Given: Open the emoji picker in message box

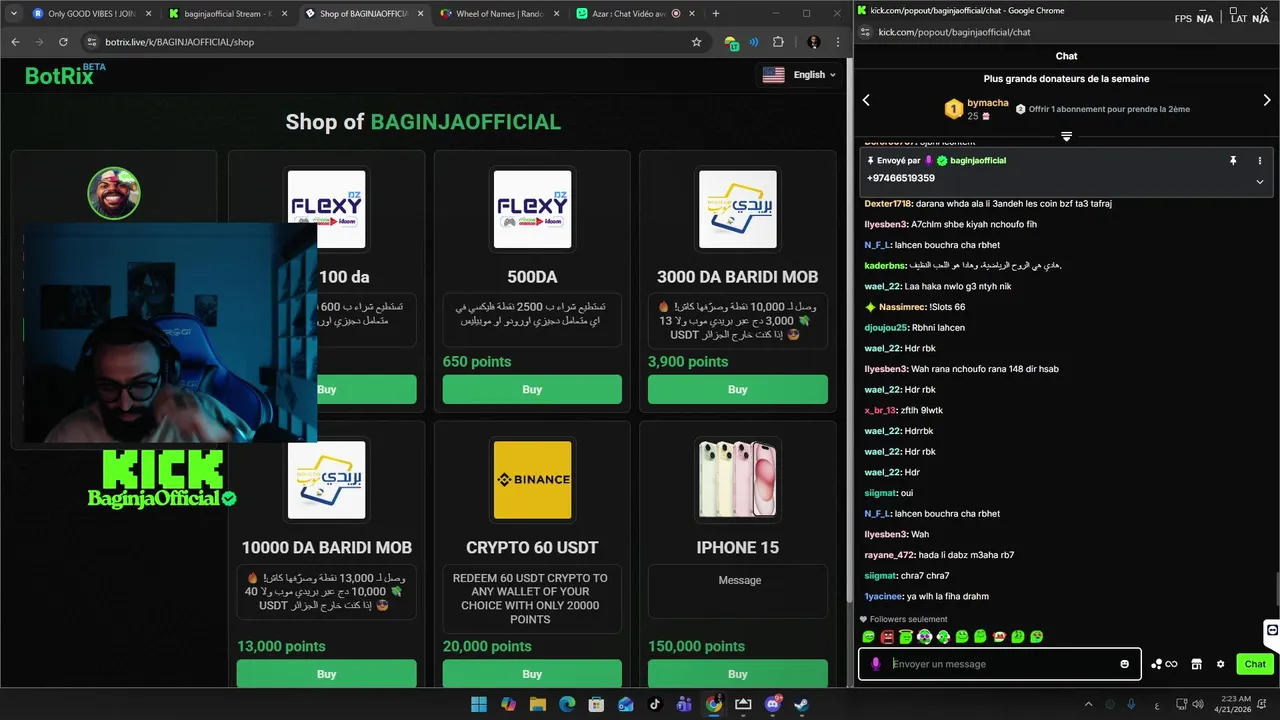Looking at the screenshot, I should tap(1125, 664).
